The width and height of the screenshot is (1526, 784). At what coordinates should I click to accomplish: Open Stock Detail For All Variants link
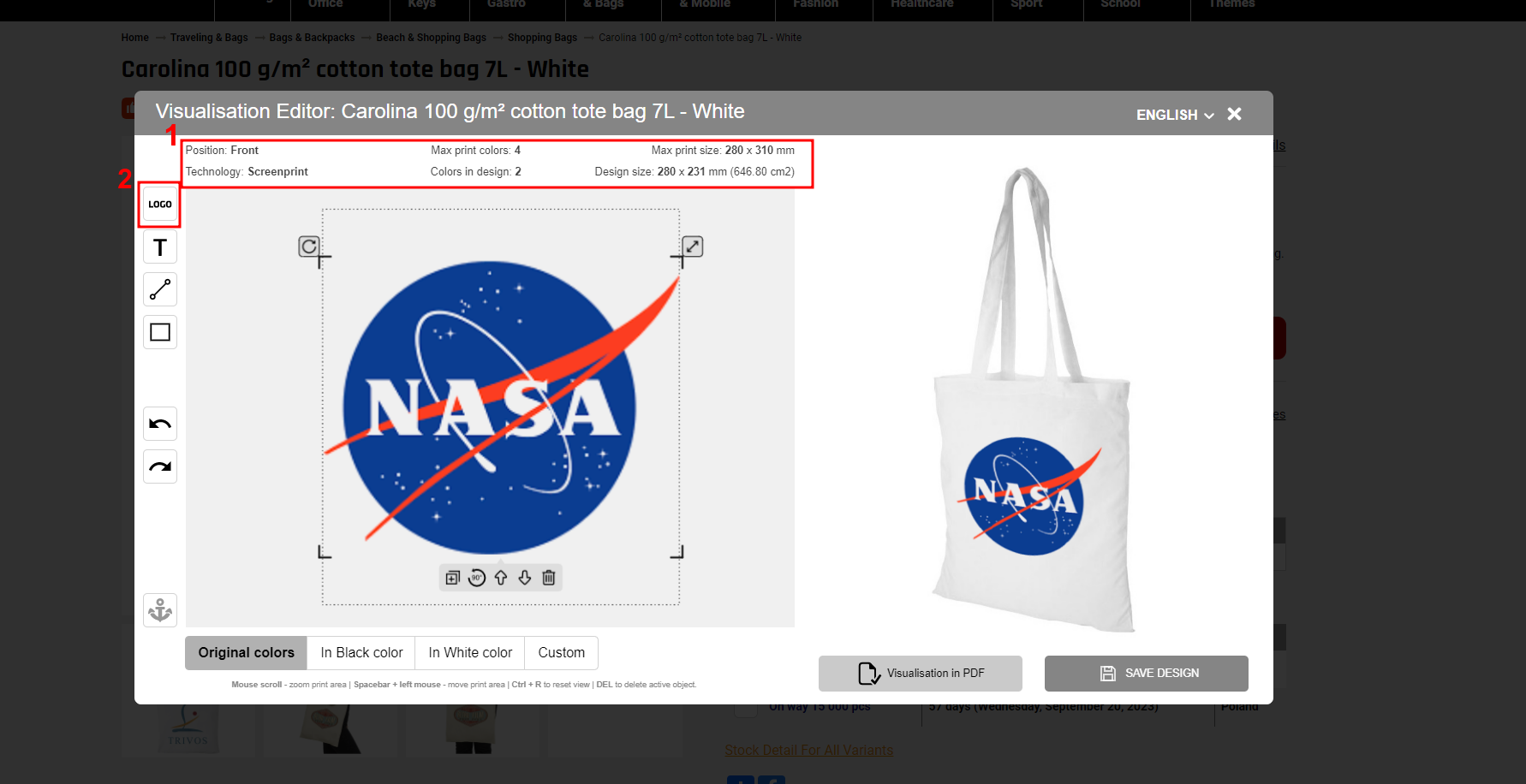pos(808,751)
